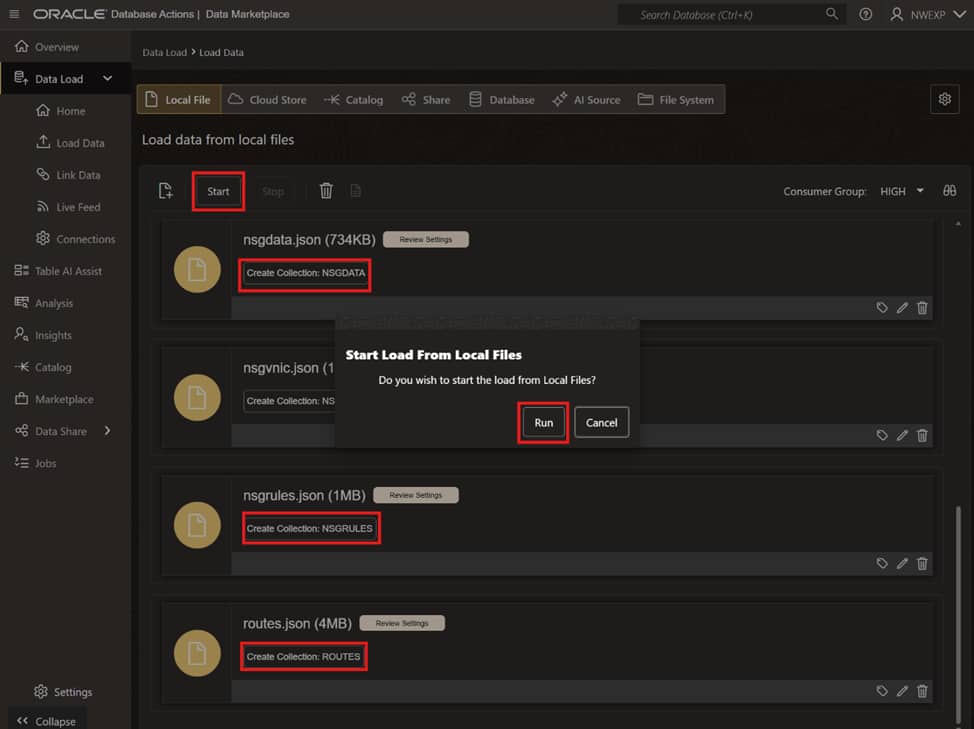Click the binoculars icon near Consumer Group
Viewport: 974px width, 729px height.
tap(950, 191)
